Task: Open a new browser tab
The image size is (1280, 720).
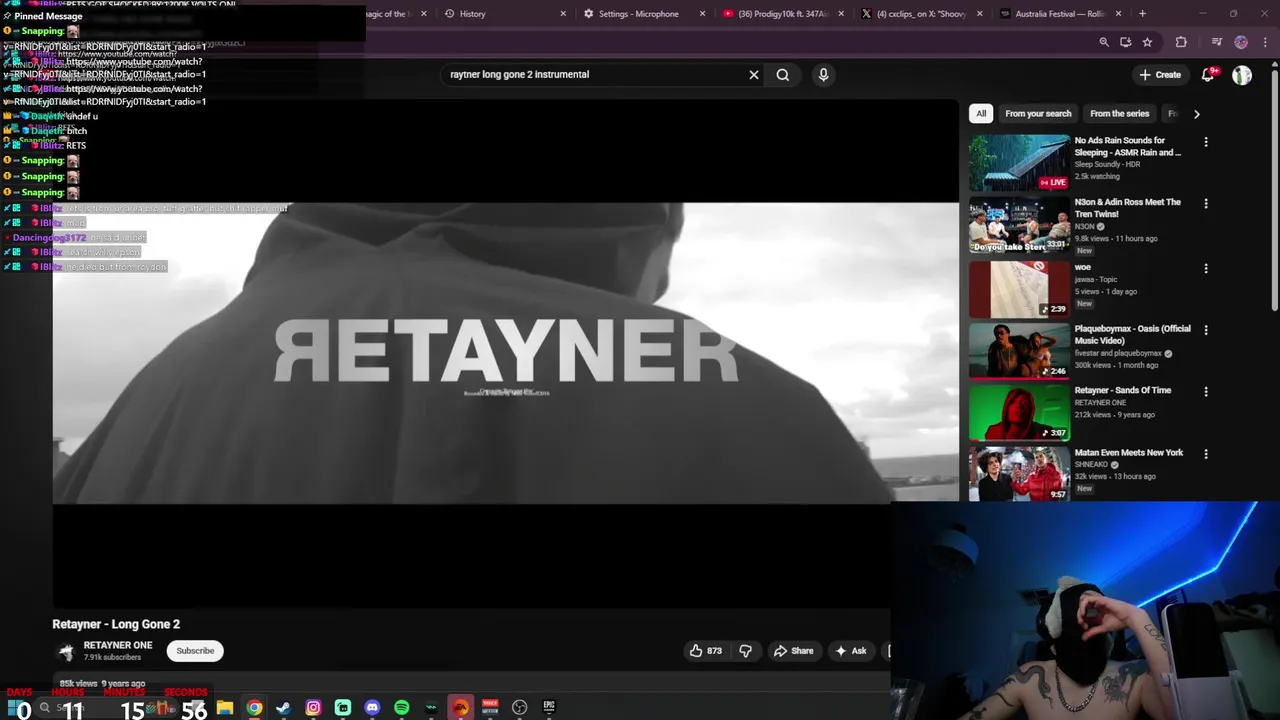Action: tap(1142, 14)
